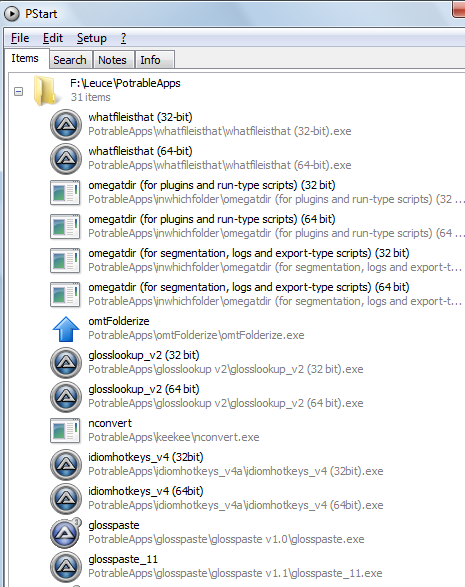The image size is (465, 587).
Task: Switch to the Notes tab
Action: point(112,60)
